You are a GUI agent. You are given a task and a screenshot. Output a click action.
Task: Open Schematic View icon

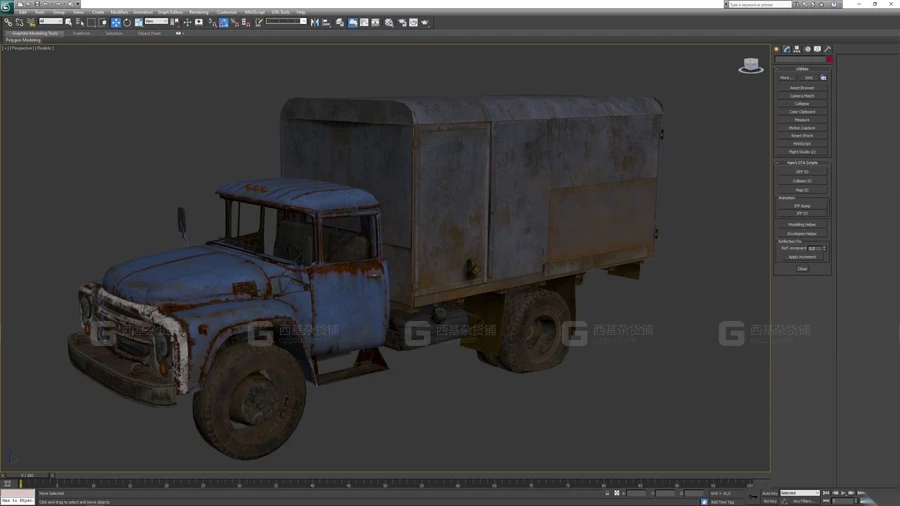(x=375, y=22)
